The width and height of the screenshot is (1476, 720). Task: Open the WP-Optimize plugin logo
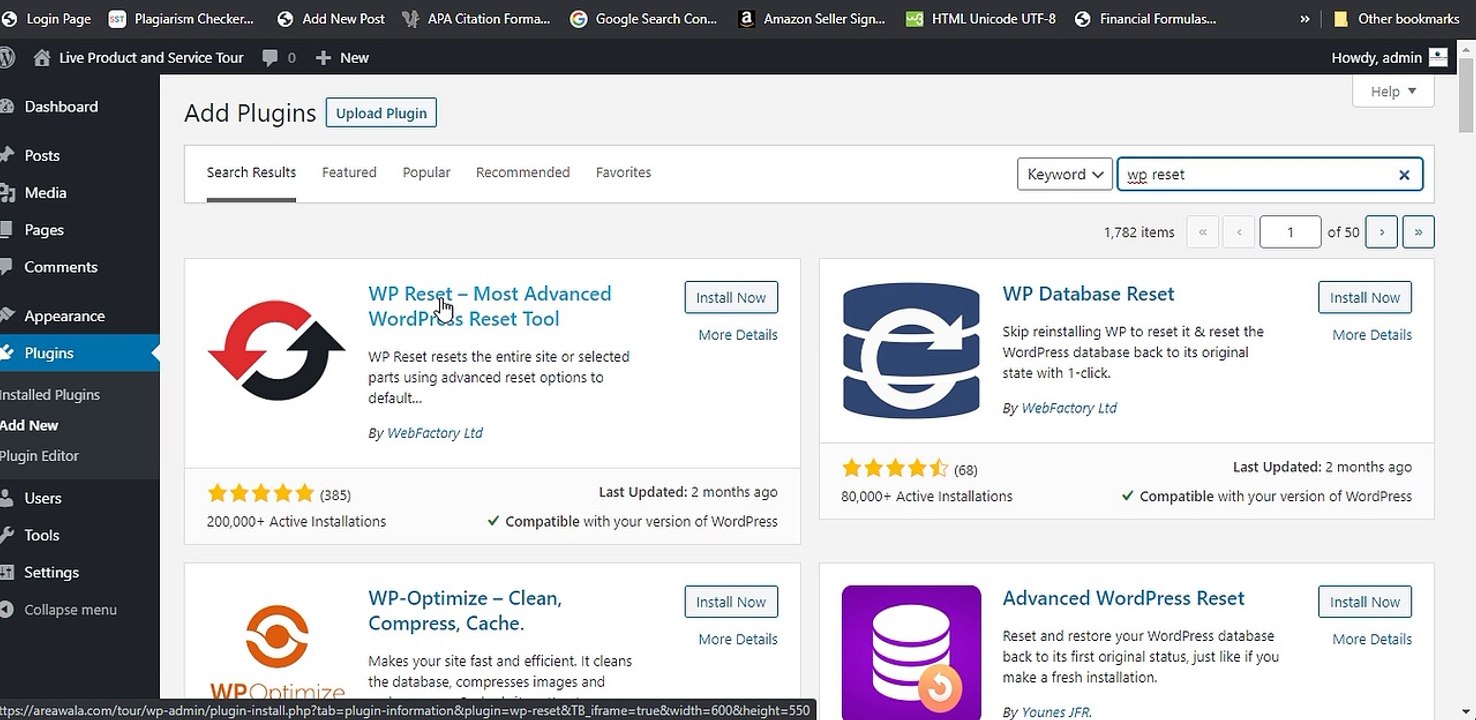coord(277,652)
